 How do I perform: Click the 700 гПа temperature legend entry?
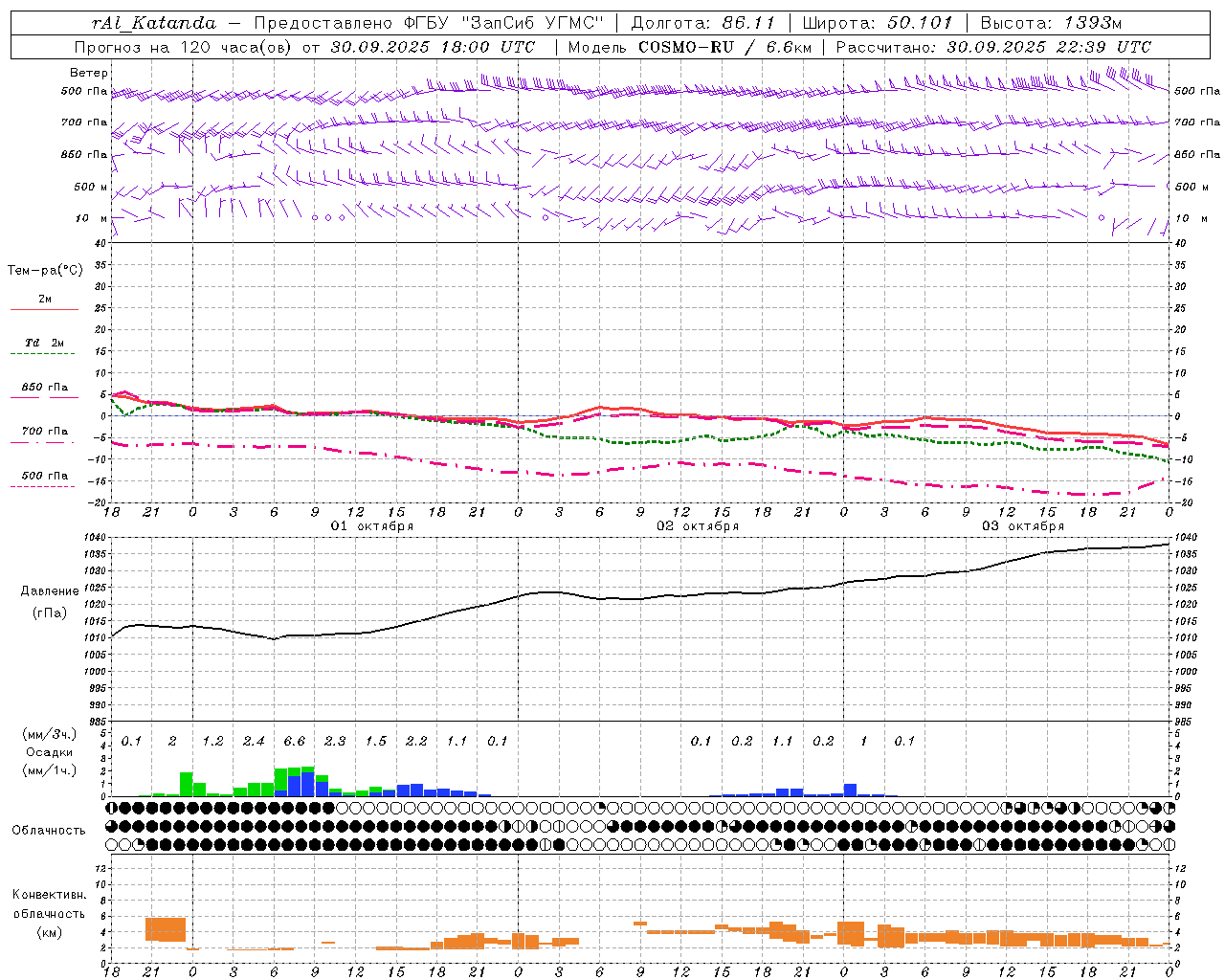[x=45, y=432]
